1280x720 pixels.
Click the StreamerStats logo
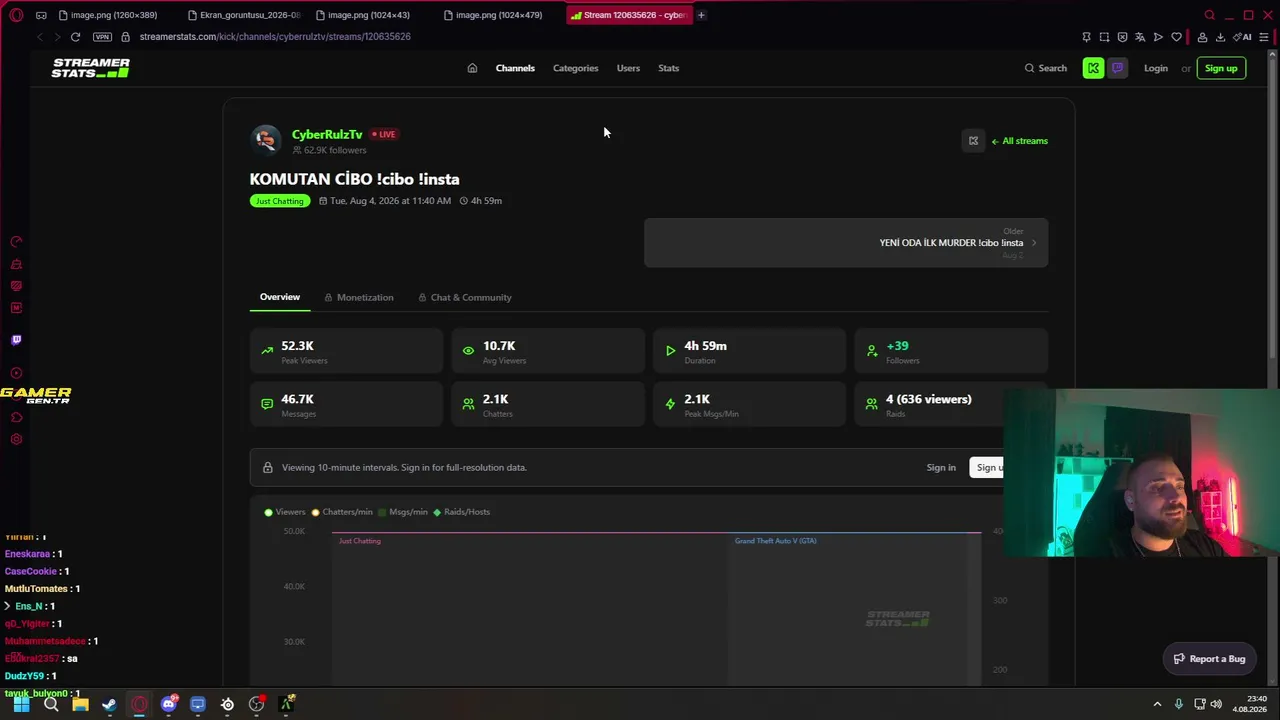91,68
